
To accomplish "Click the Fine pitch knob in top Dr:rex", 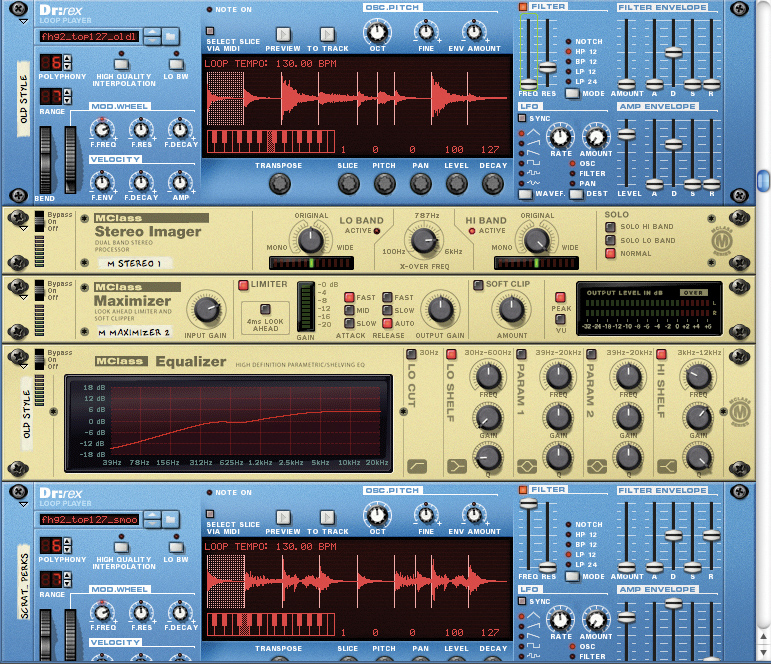I will [x=426, y=32].
